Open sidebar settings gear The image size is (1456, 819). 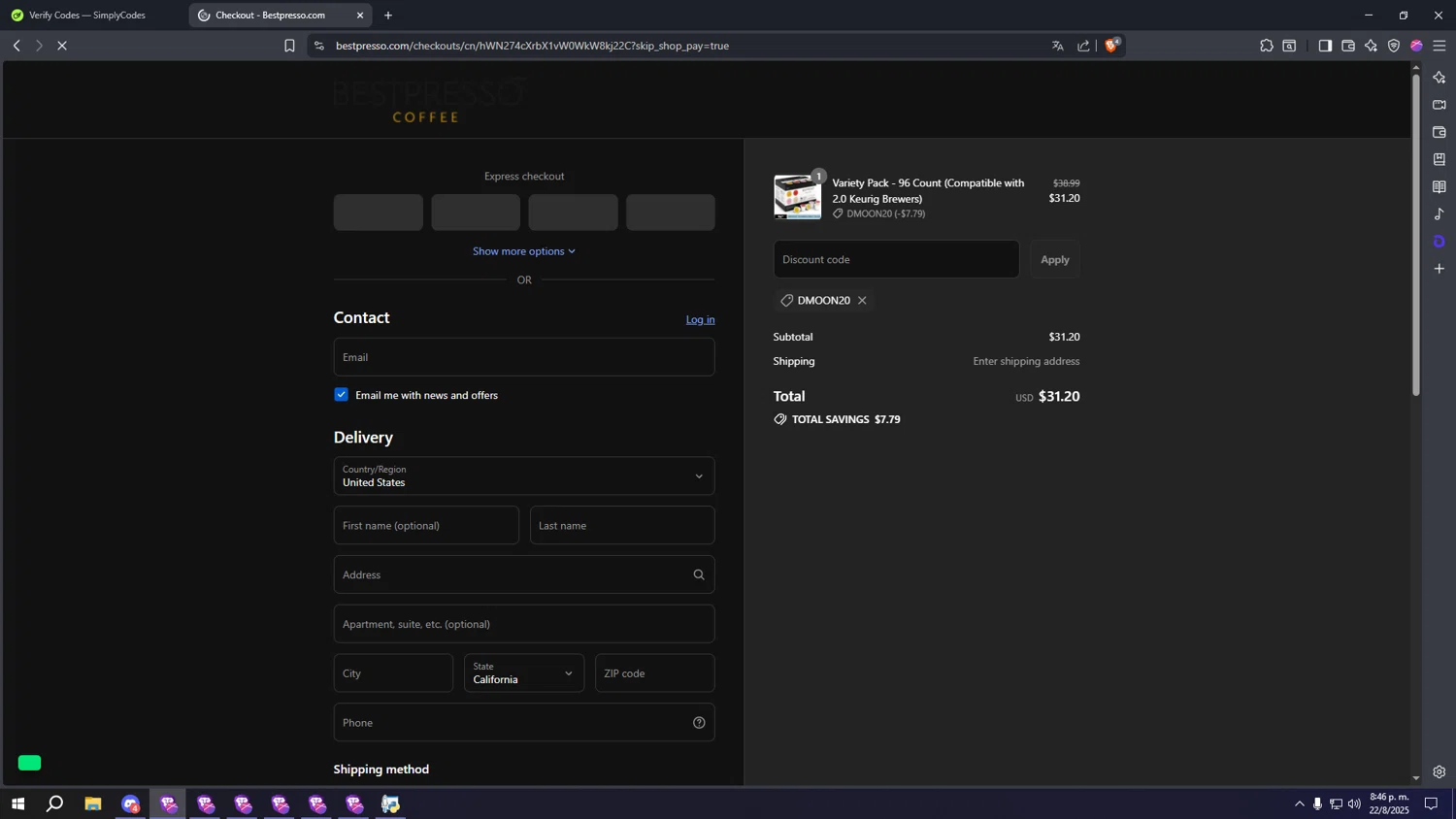coord(1439,772)
